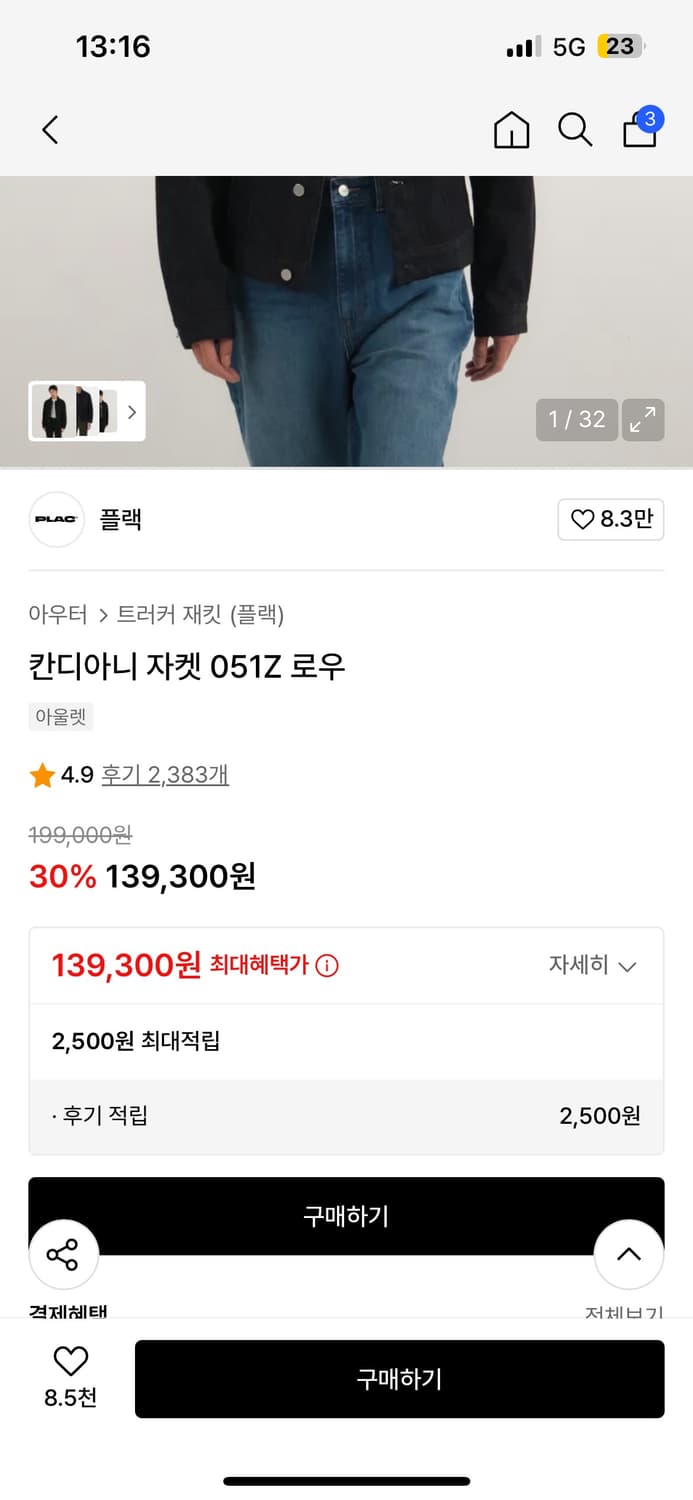Toggle brand like heart 8.3만
The image size is (693, 1500).
[x=610, y=519]
